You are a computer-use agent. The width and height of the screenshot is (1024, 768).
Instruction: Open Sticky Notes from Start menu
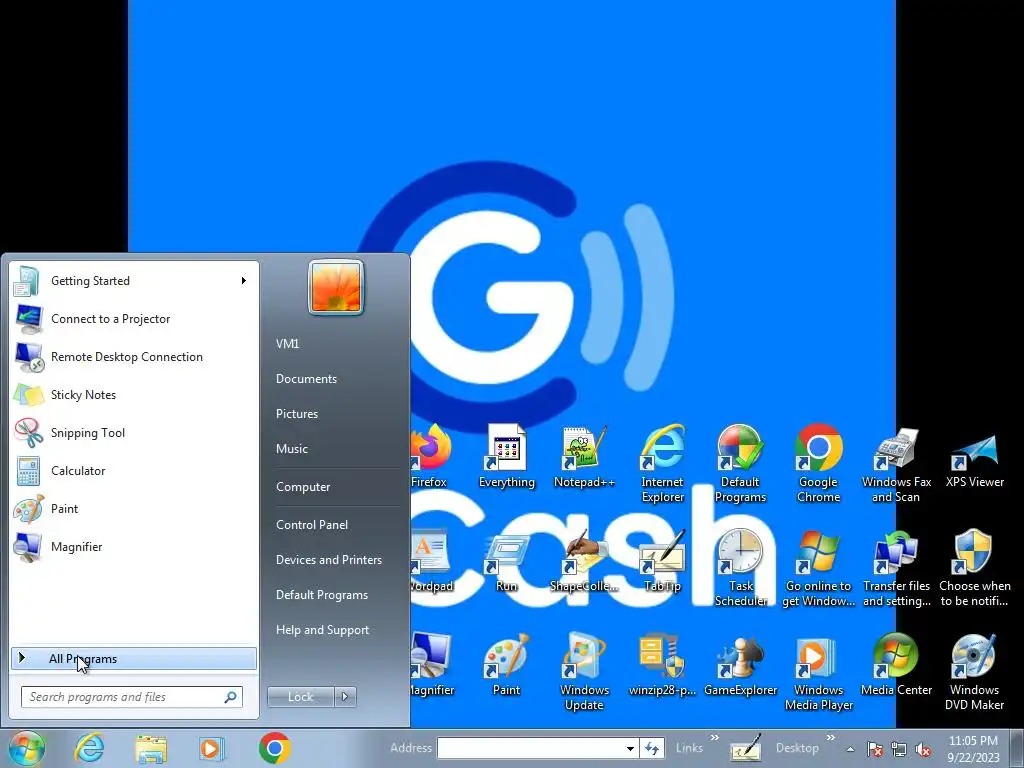tap(134, 394)
